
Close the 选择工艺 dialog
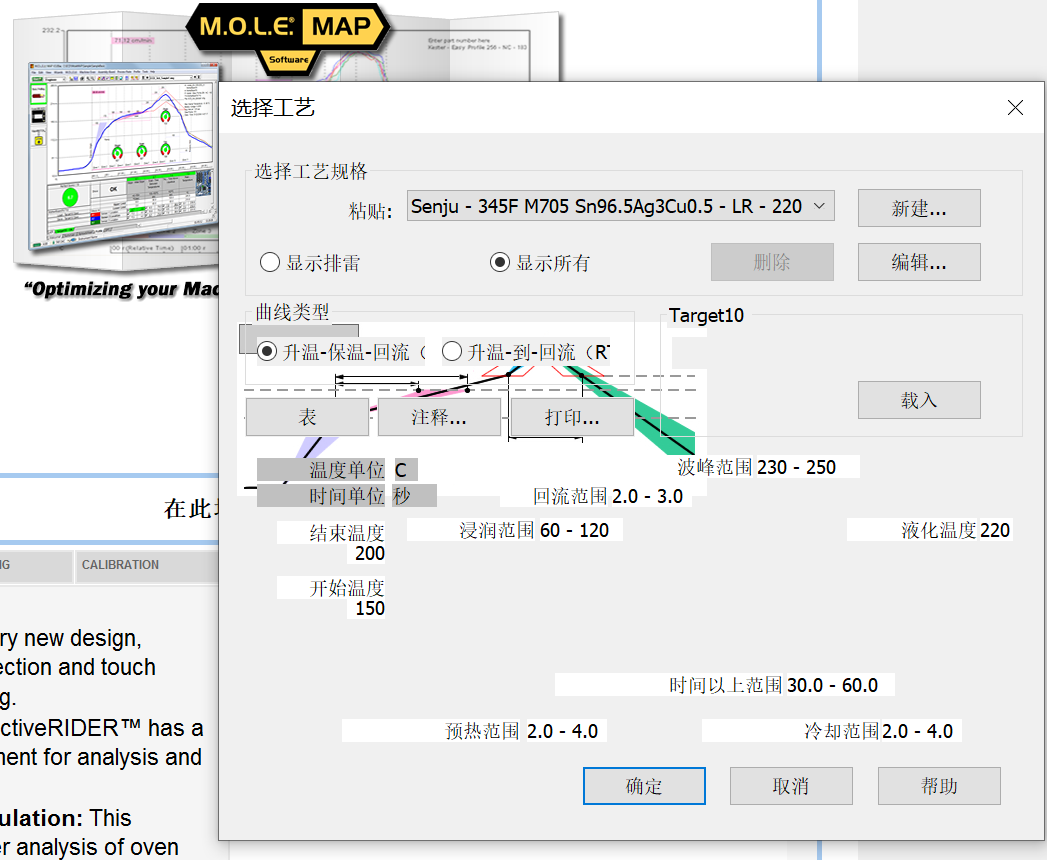(x=1015, y=108)
